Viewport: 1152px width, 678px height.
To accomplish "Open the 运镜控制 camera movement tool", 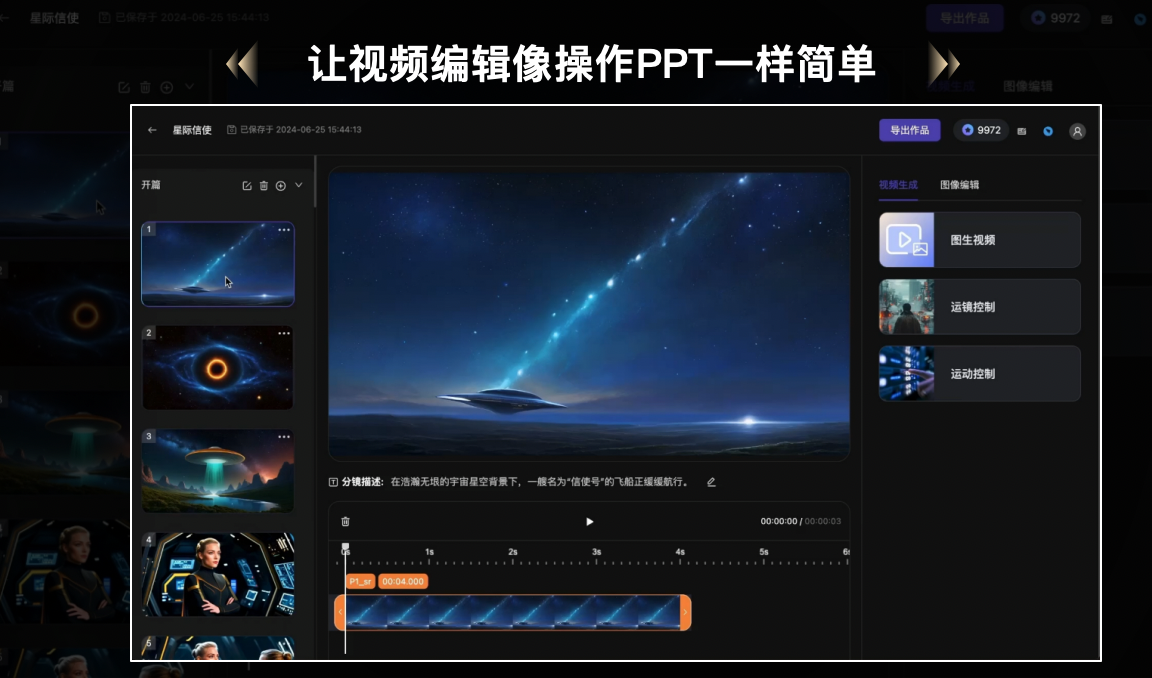I will pos(978,306).
